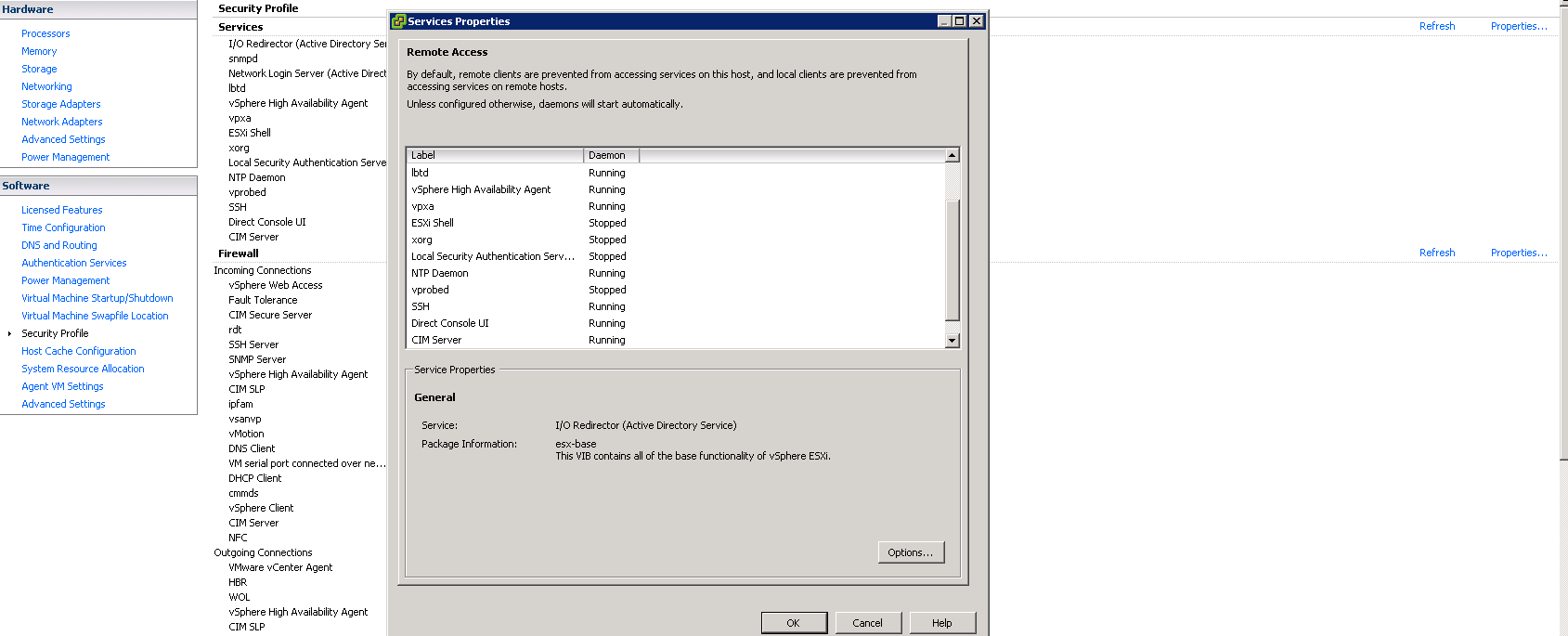Image resolution: width=1568 pixels, height=636 pixels.
Task: Click HBR under Outgoing Connections
Action: point(238,582)
